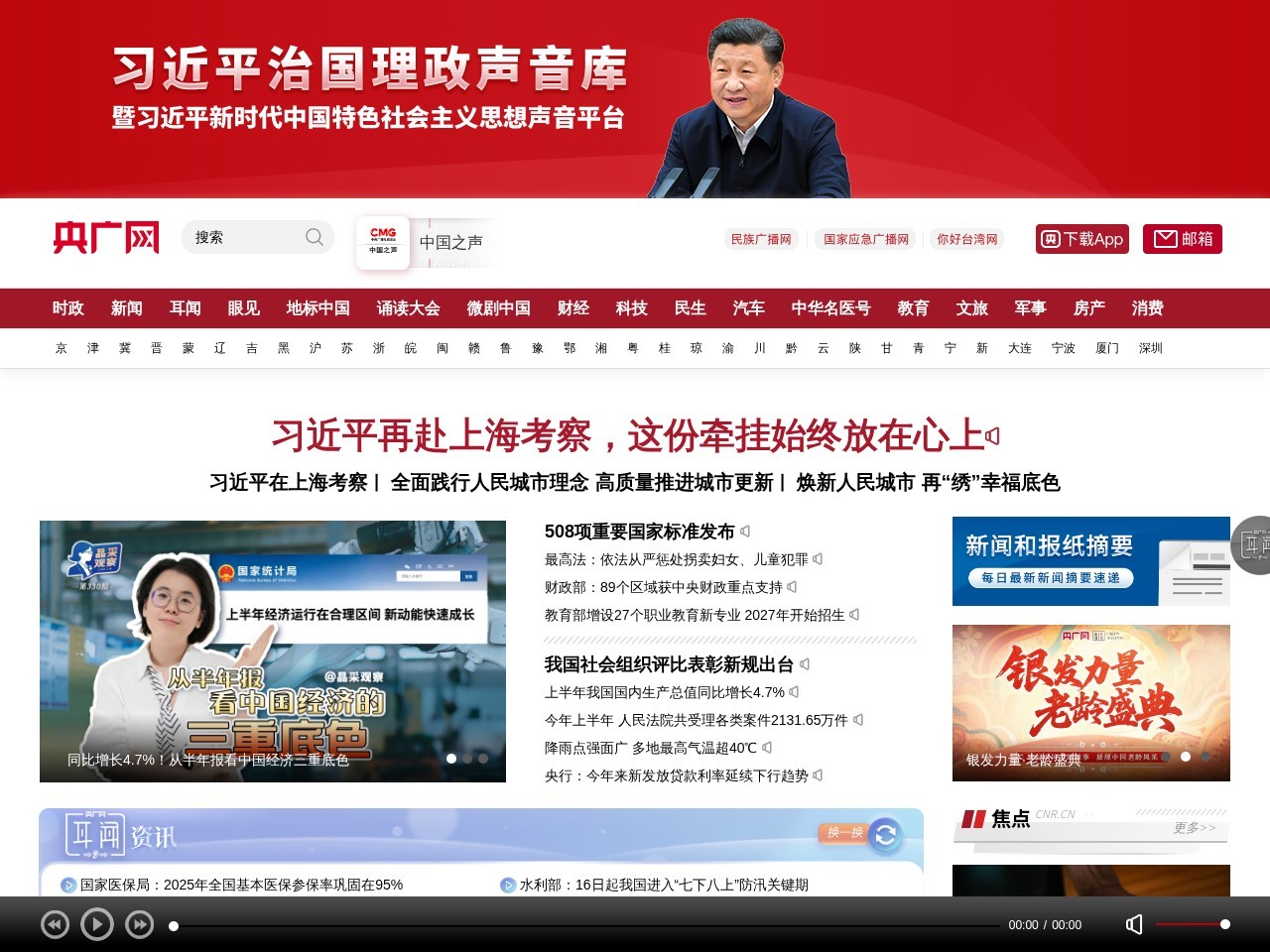Click subheadline 焕新人民城市 再"绣"幸福底色
The height and width of the screenshot is (952, 1270).
pos(928,483)
